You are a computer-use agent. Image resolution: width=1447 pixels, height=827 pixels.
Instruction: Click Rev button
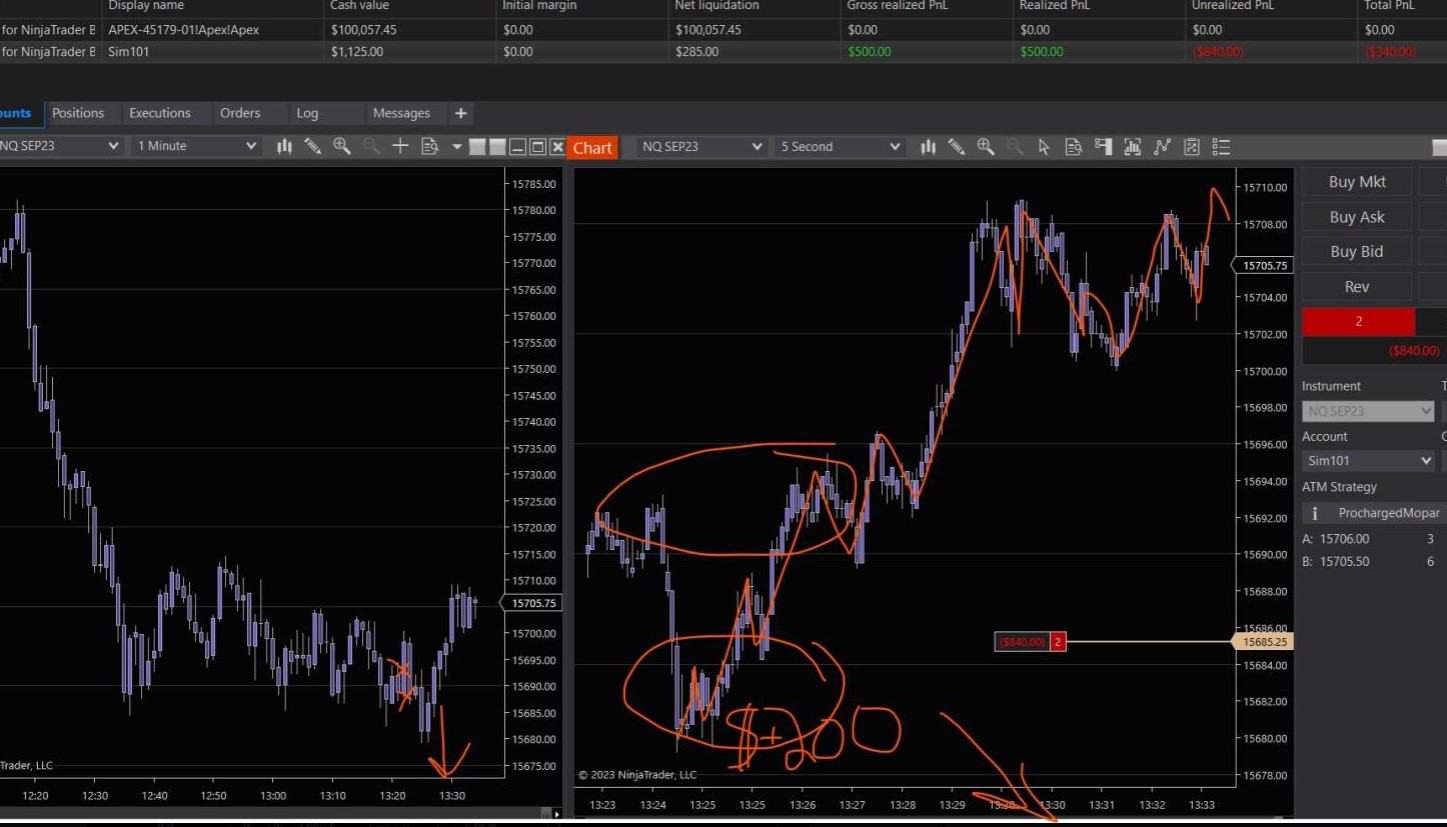(x=1357, y=287)
